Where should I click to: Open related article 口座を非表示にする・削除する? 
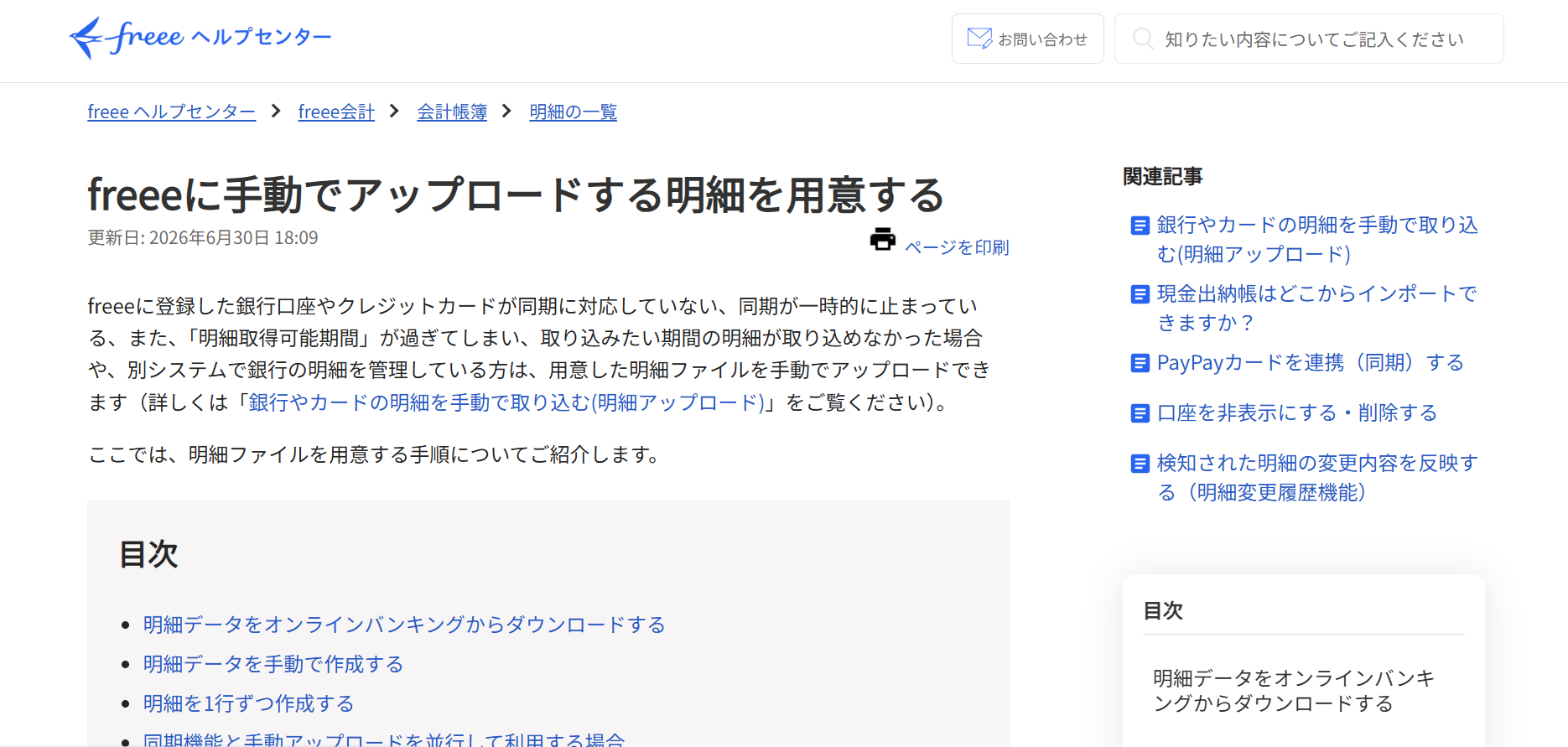click(1297, 413)
